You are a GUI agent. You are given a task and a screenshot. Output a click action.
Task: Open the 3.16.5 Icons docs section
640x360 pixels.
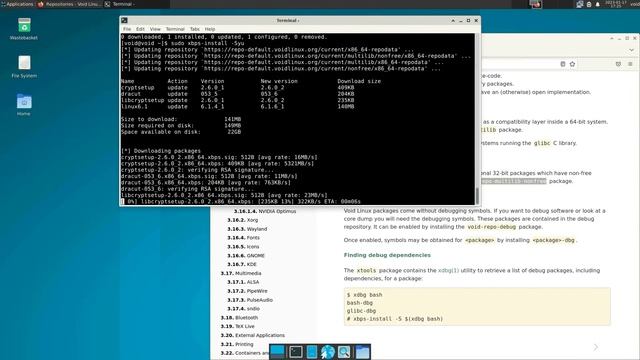243,247
